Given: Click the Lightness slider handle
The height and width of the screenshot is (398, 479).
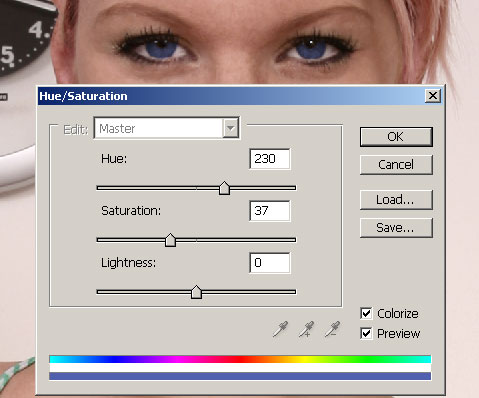Looking at the screenshot, I should (x=196, y=292).
